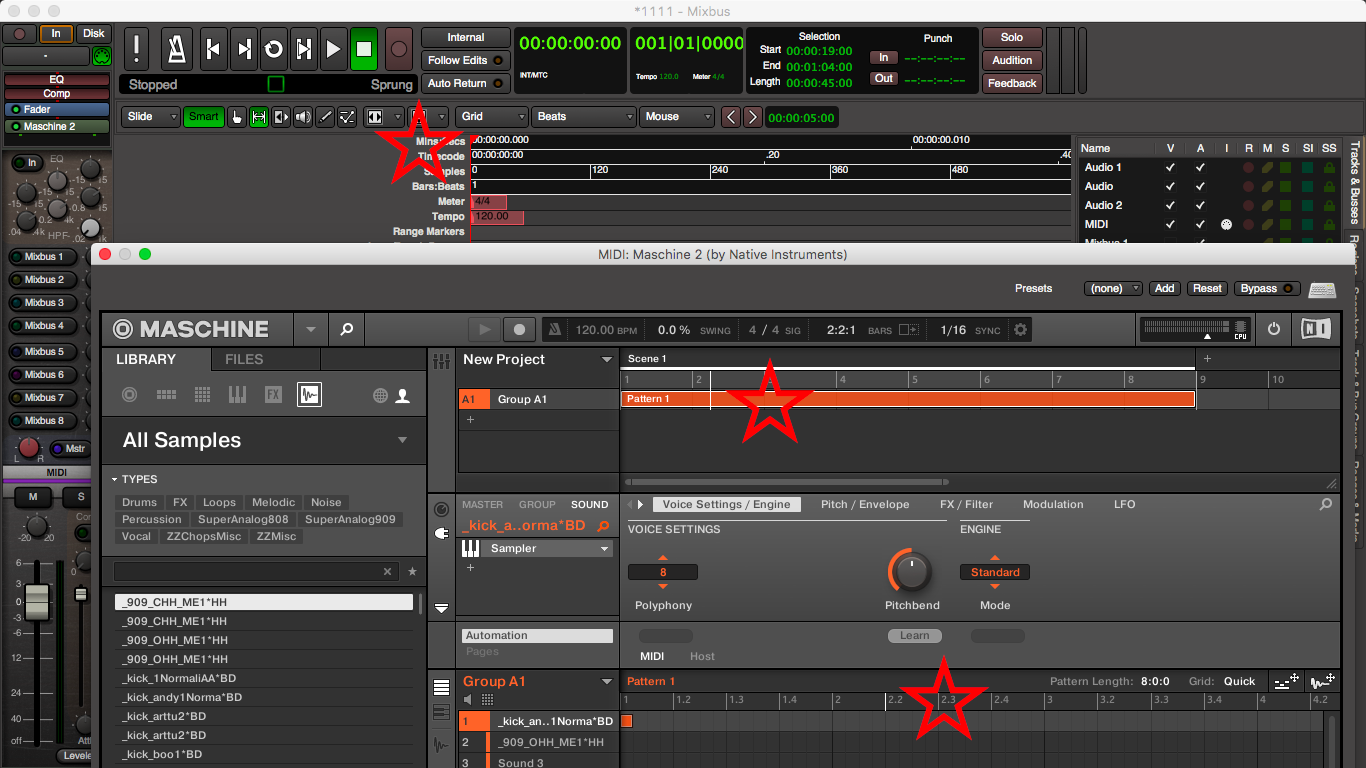Screen dimensions: 1366x768
Task: Open the Pitch / Envelope tab
Action: (864, 505)
